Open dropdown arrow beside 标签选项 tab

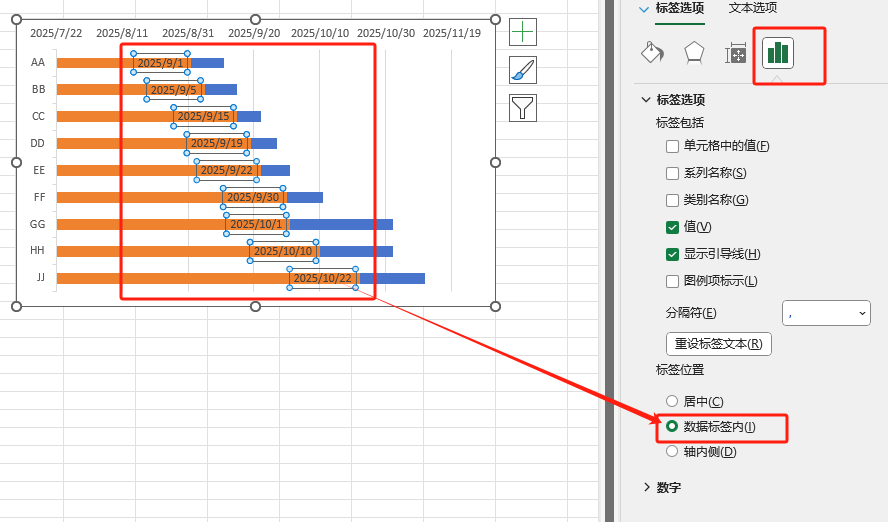[x=644, y=9]
